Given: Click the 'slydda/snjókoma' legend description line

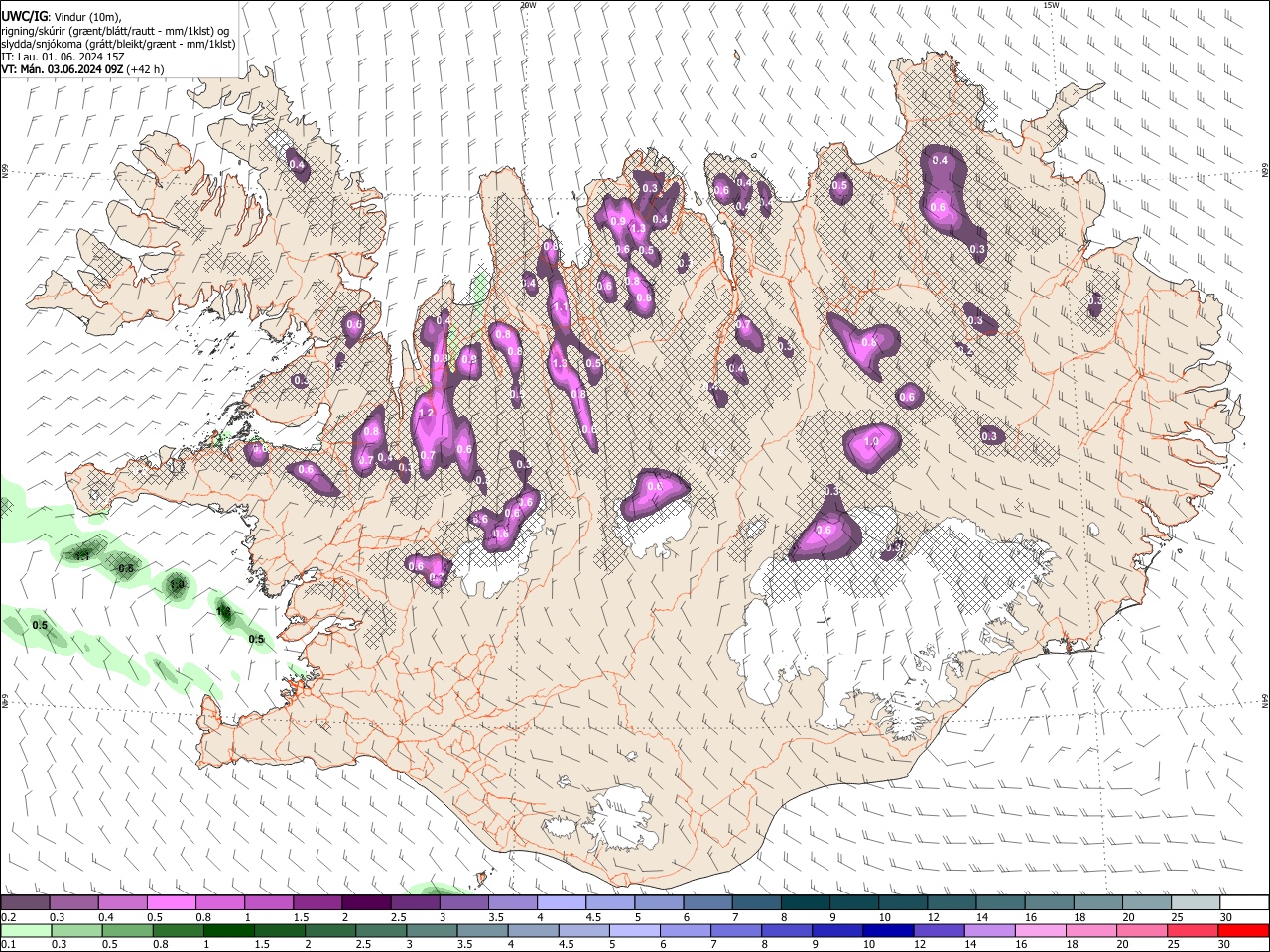Looking at the screenshot, I should pyautogui.click(x=118, y=44).
